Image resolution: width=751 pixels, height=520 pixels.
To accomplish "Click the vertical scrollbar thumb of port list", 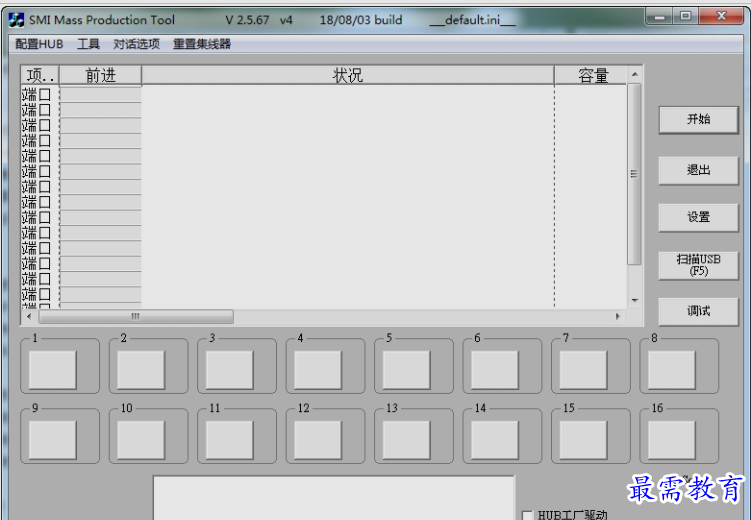I will [x=634, y=174].
